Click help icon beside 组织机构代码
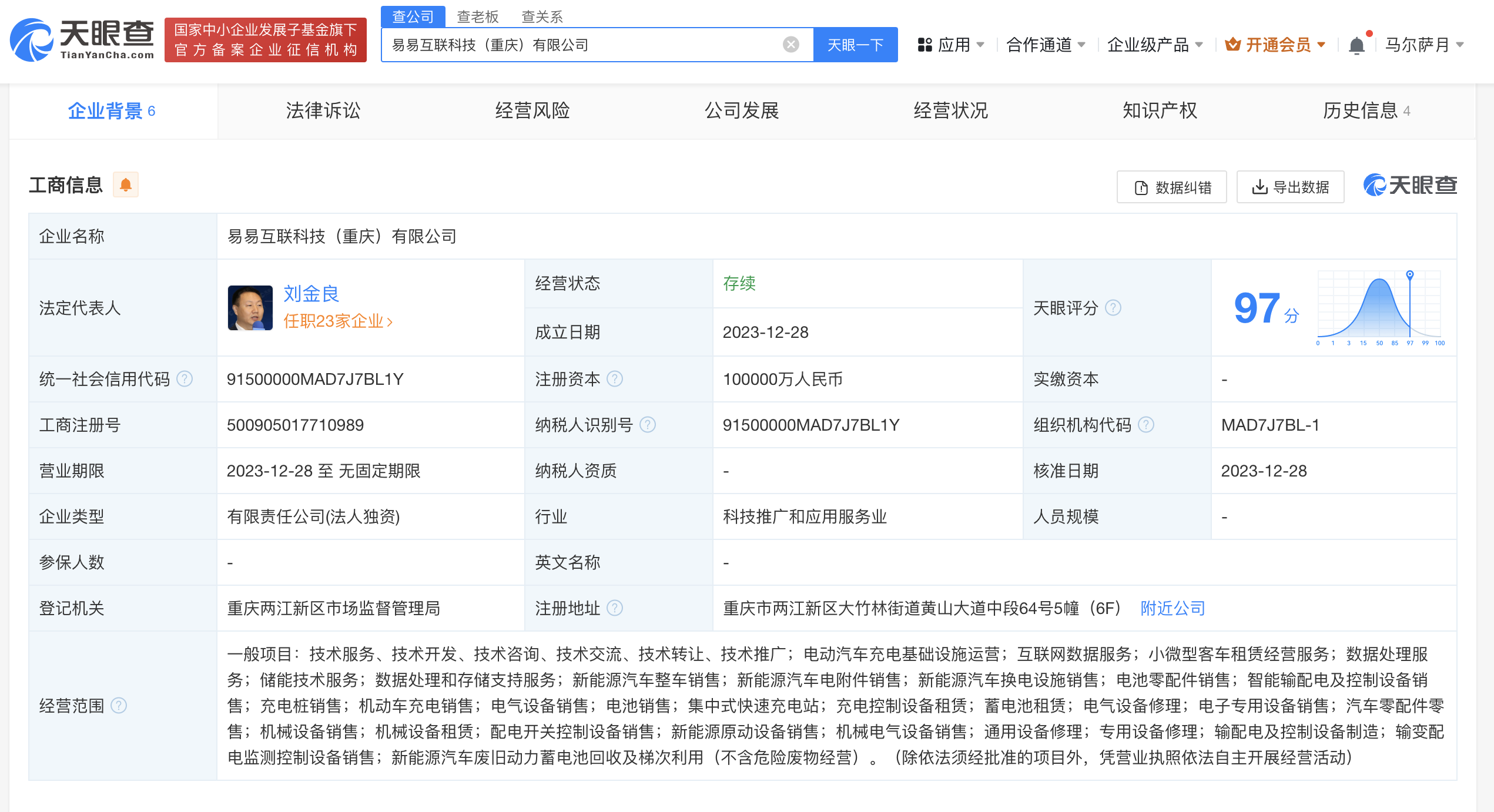The width and height of the screenshot is (1494, 812). tap(1146, 425)
